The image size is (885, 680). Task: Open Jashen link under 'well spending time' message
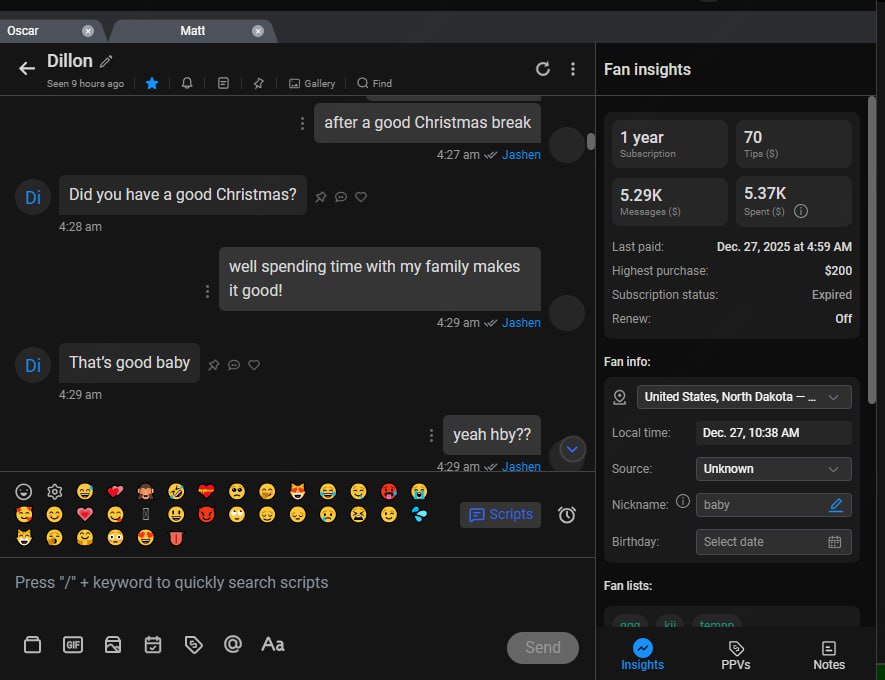pos(521,323)
